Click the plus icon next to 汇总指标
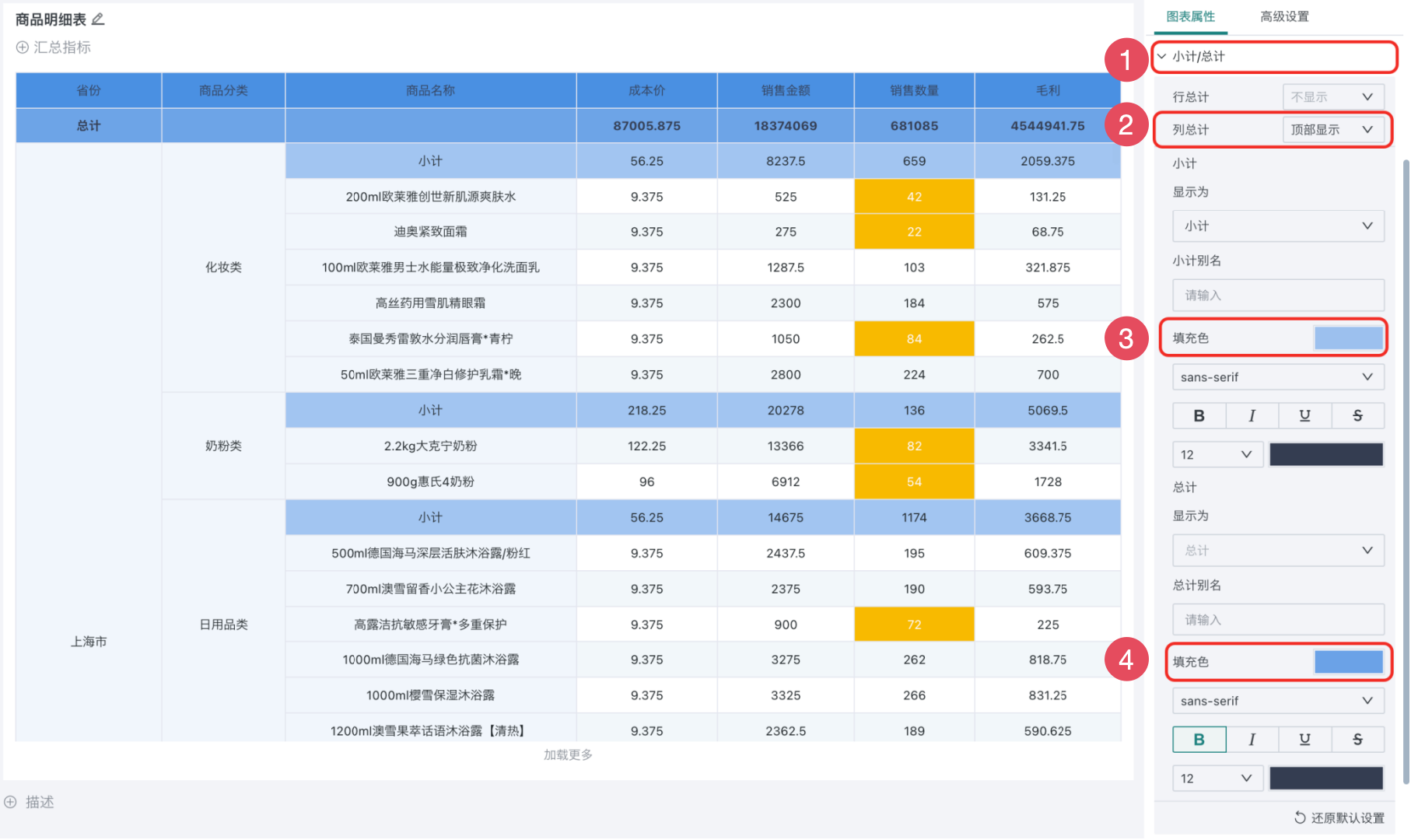 [23, 47]
